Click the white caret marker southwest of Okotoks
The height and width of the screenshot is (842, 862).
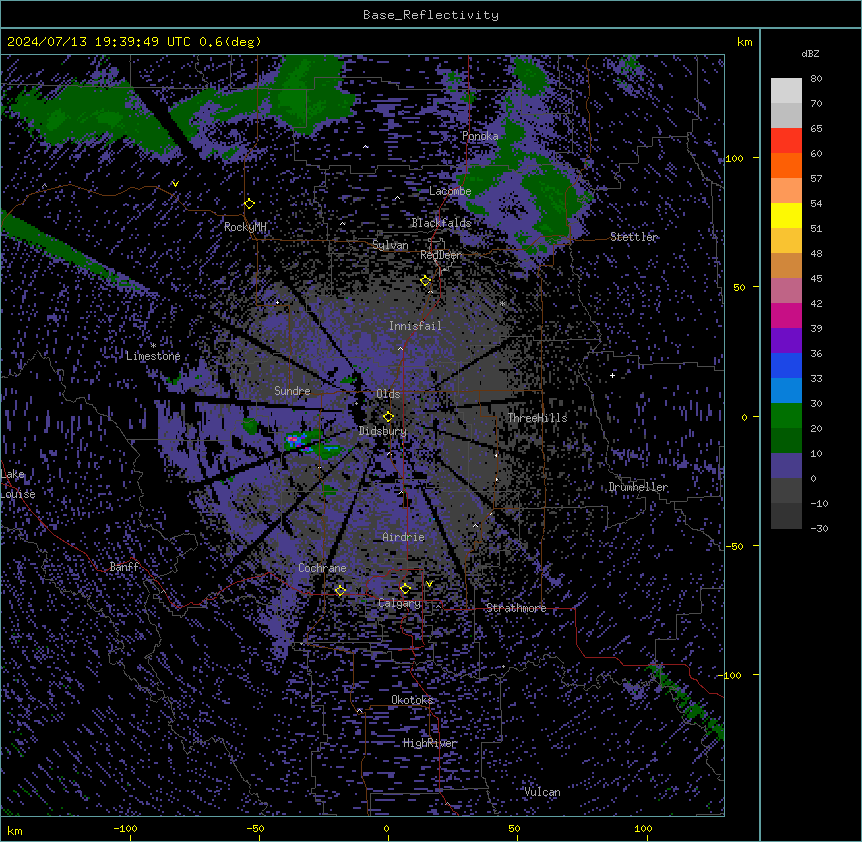pyautogui.click(x=360, y=711)
